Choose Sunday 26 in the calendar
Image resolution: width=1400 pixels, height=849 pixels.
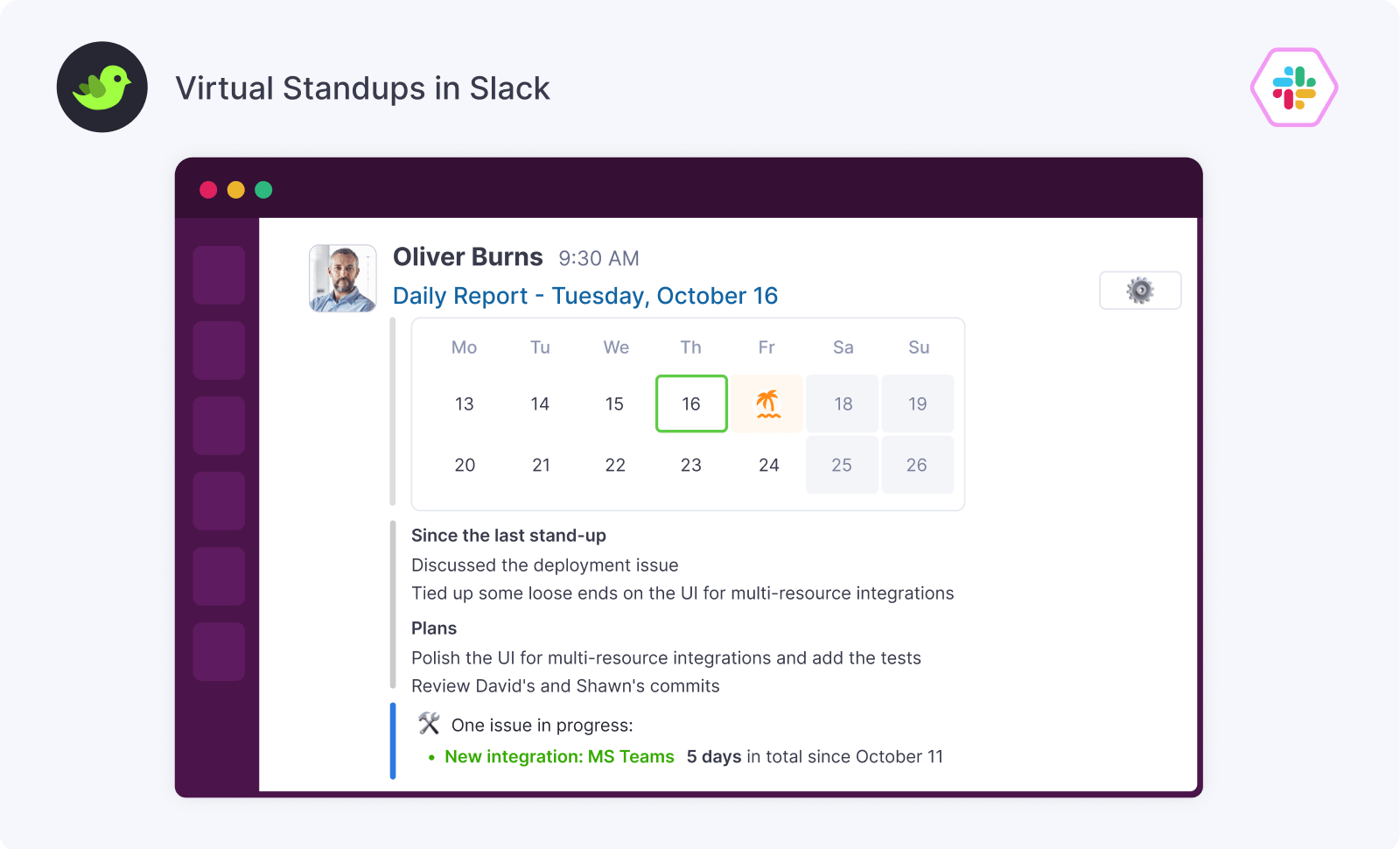[916, 465]
